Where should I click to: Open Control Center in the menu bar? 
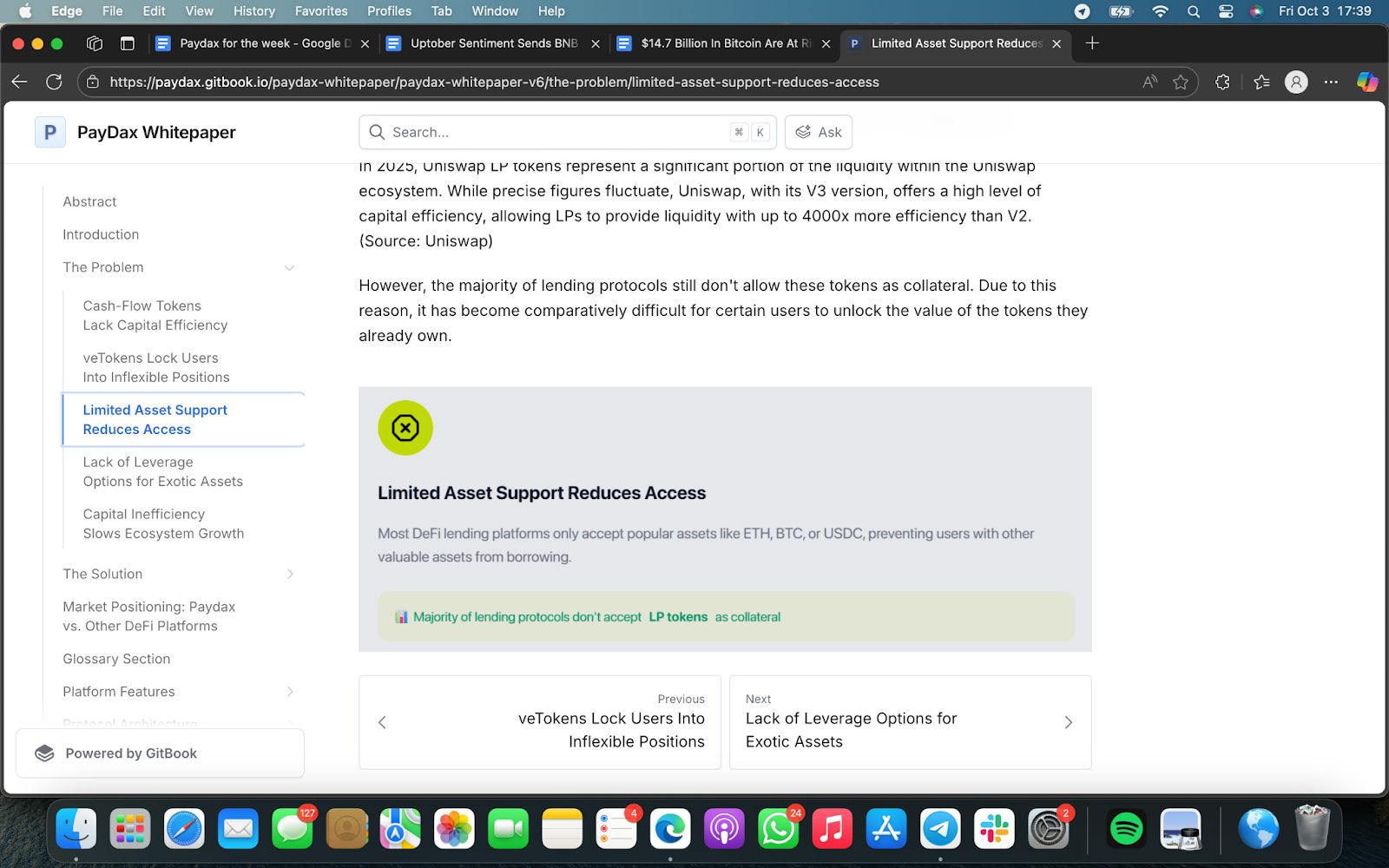[x=1226, y=11]
